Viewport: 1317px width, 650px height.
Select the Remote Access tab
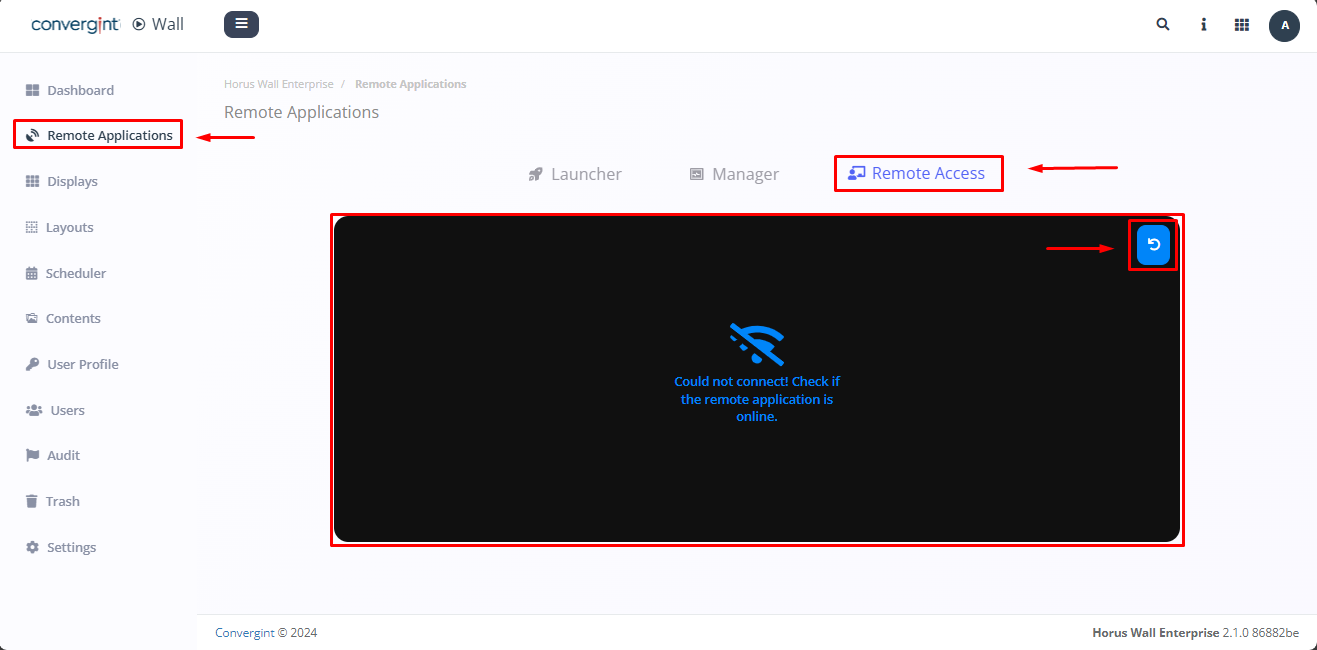coord(917,173)
